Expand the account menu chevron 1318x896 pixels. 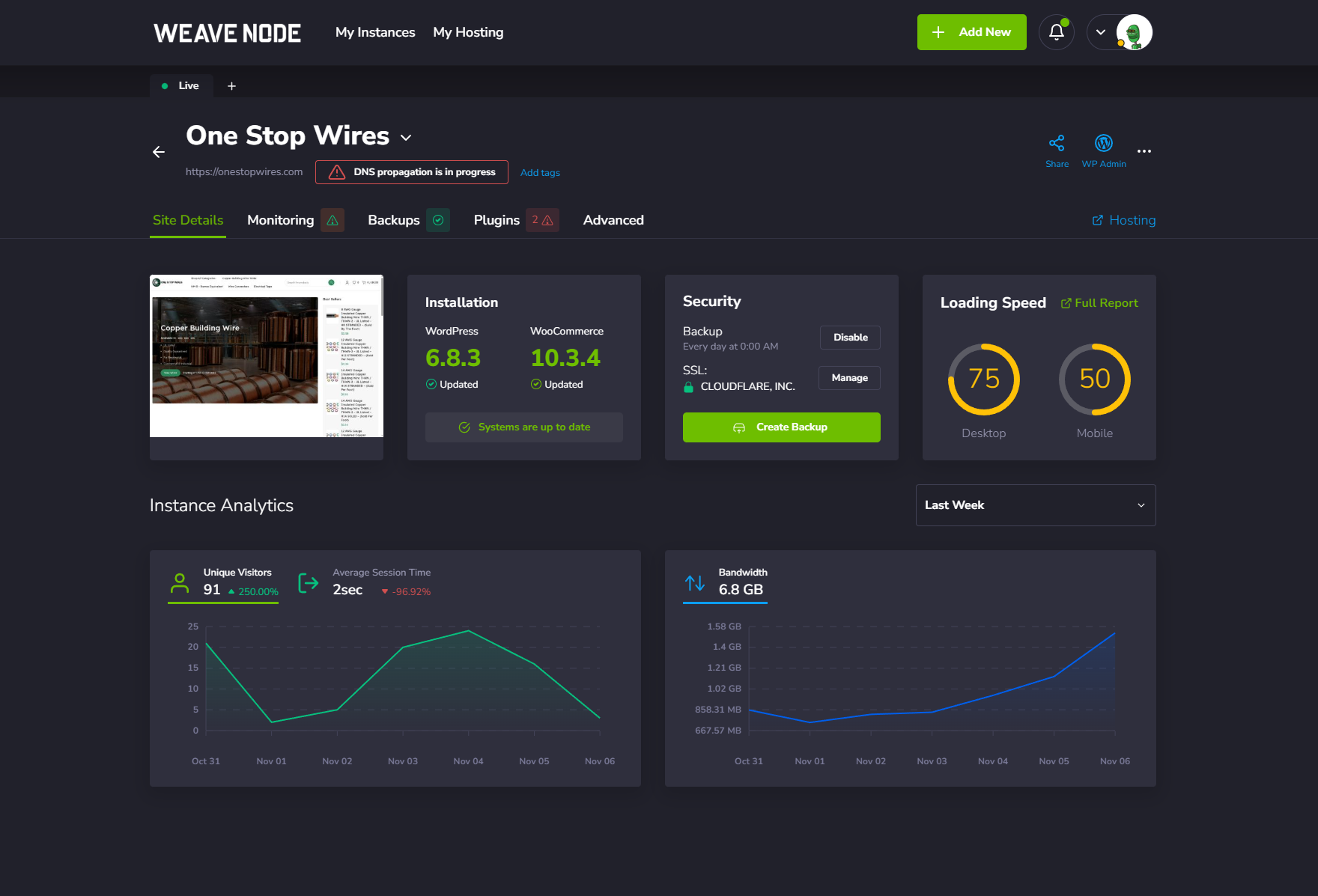tap(1101, 32)
